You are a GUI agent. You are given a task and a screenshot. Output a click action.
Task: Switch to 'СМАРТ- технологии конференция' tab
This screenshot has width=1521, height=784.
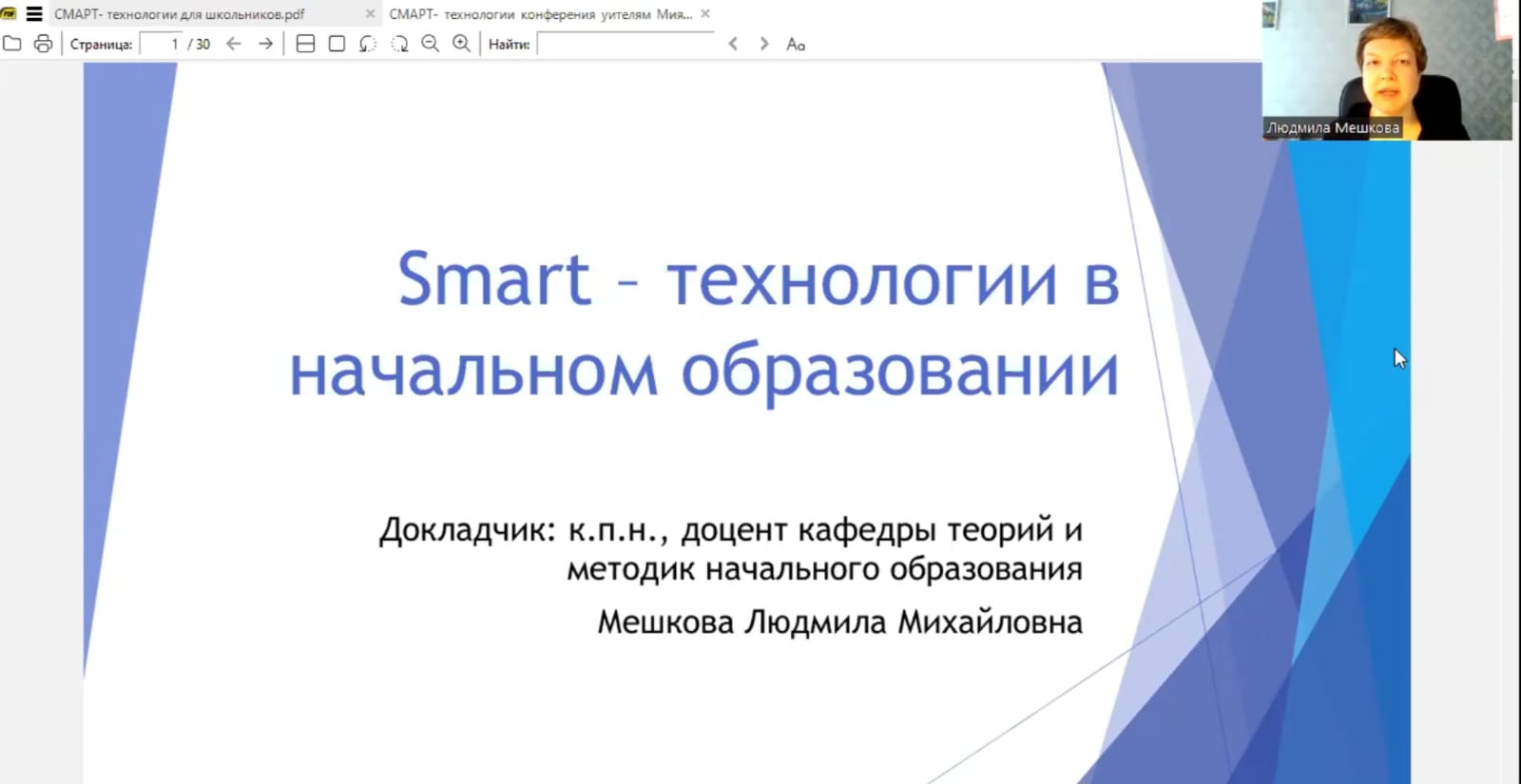click(540, 14)
